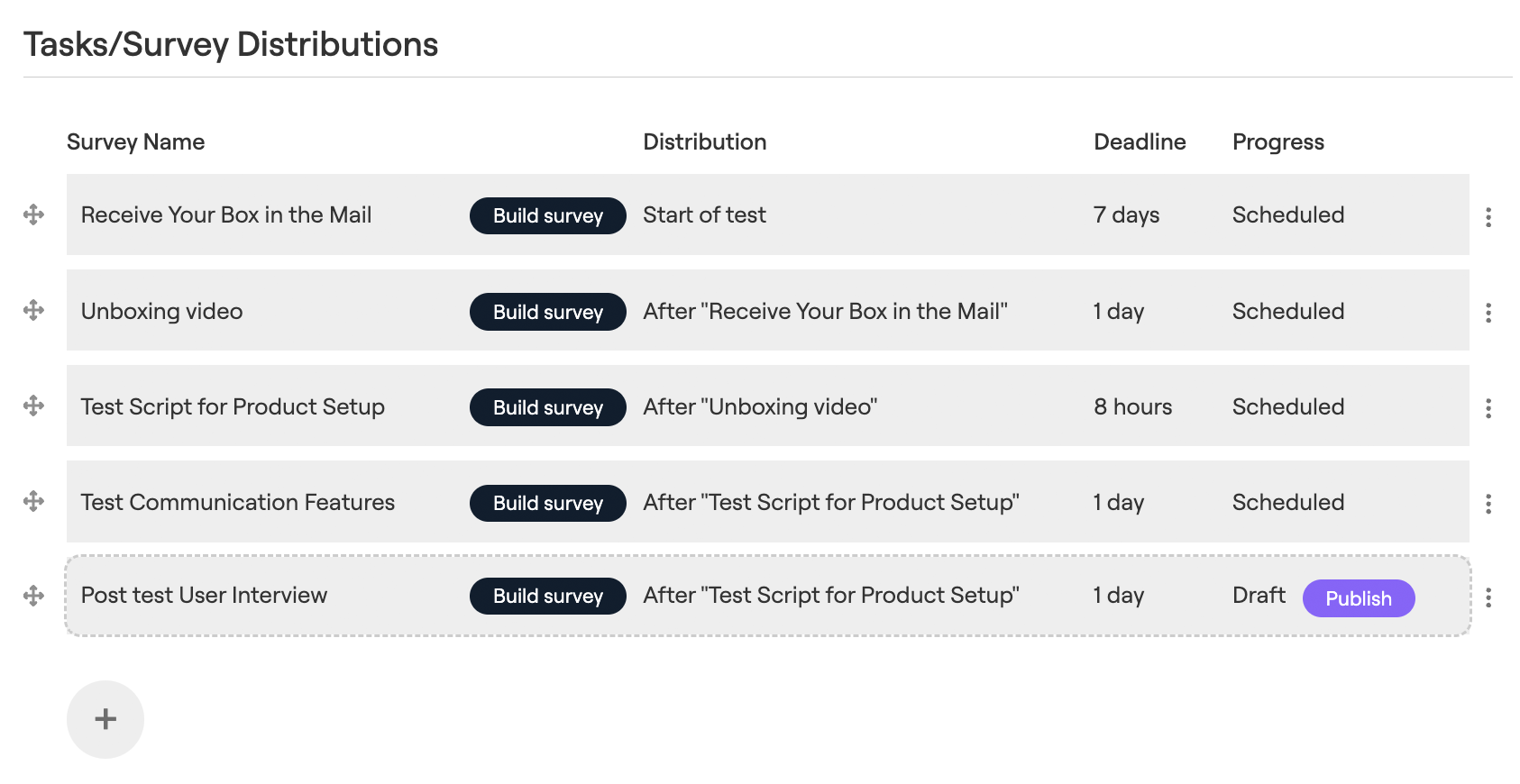Click Build survey for Post test User Interview
The width and height of the screenshot is (1520, 784).
547,596
